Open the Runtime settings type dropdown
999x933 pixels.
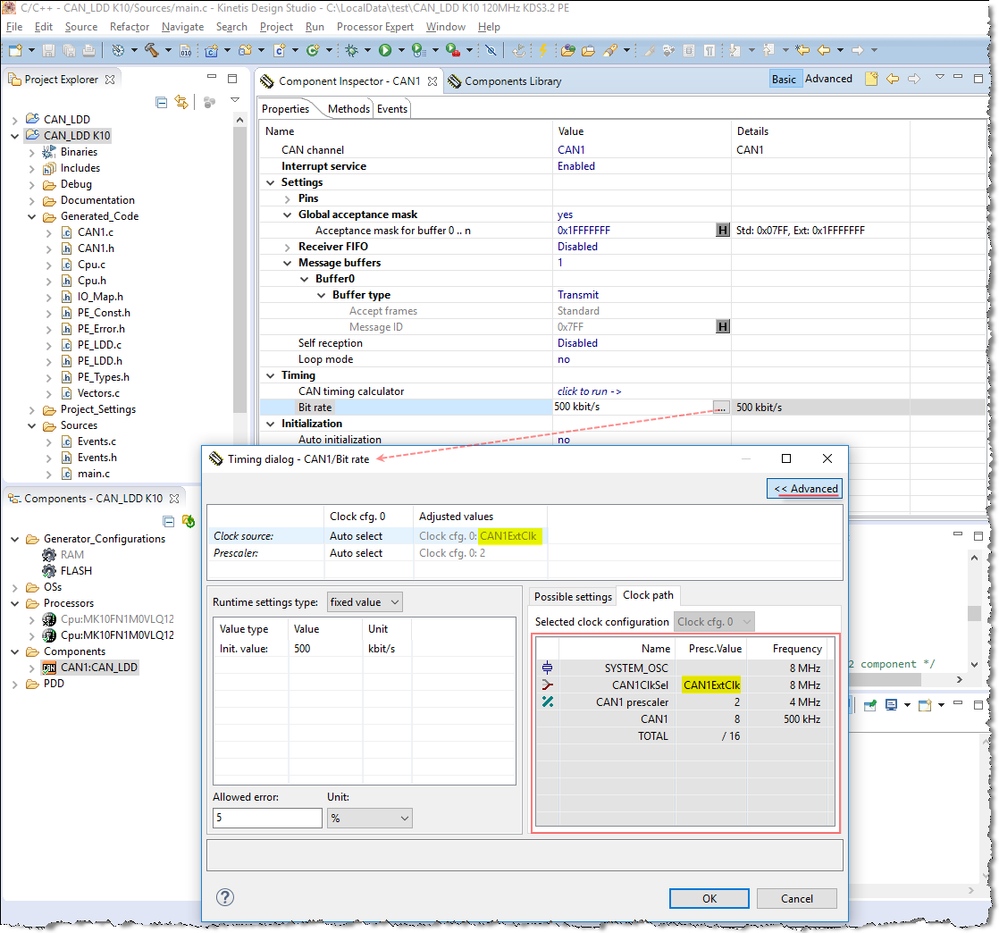pyautogui.click(x=364, y=602)
